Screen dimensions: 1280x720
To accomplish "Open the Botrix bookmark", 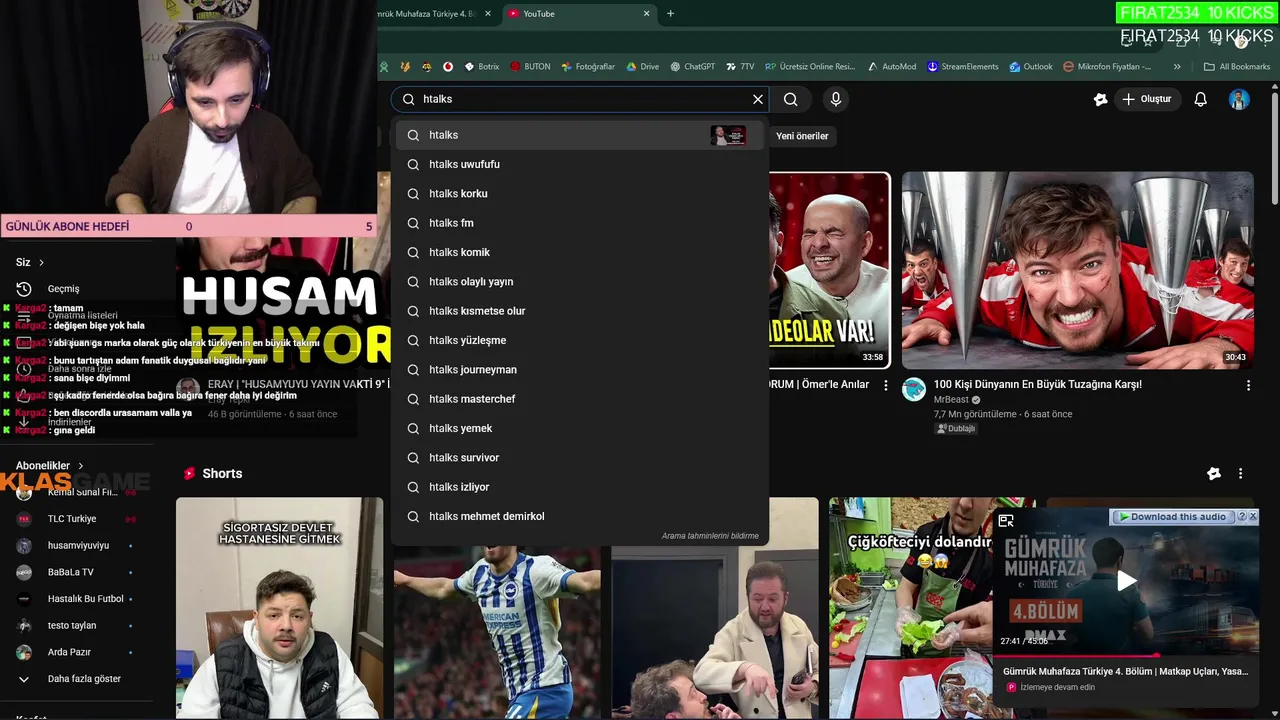I will [482, 67].
